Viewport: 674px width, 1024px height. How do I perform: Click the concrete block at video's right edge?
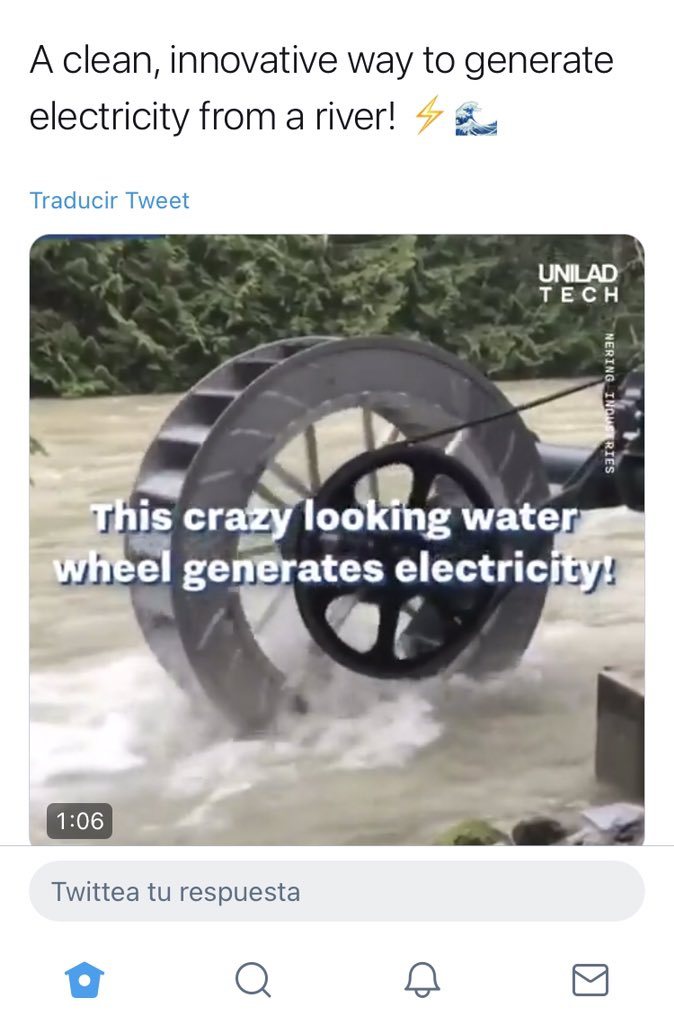pos(620,730)
